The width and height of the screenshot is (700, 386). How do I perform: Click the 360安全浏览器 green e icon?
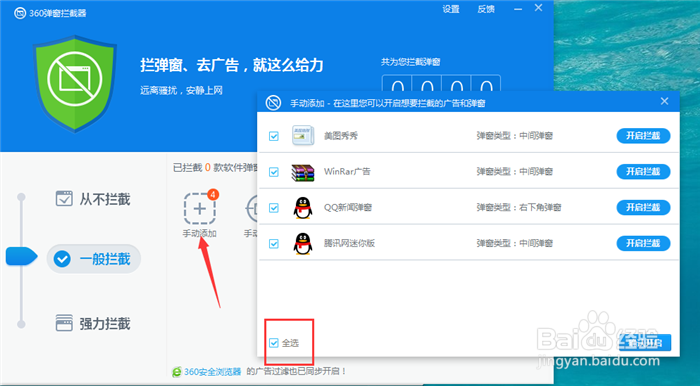(x=177, y=371)
